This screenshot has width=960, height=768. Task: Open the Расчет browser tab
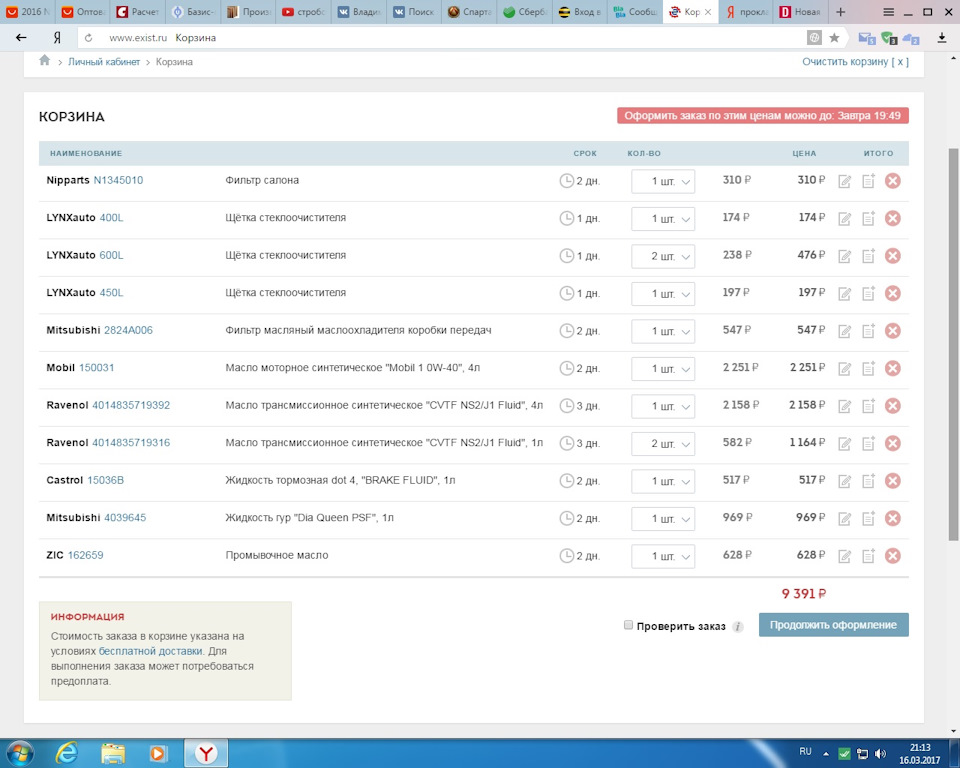(x=138, y=12)
